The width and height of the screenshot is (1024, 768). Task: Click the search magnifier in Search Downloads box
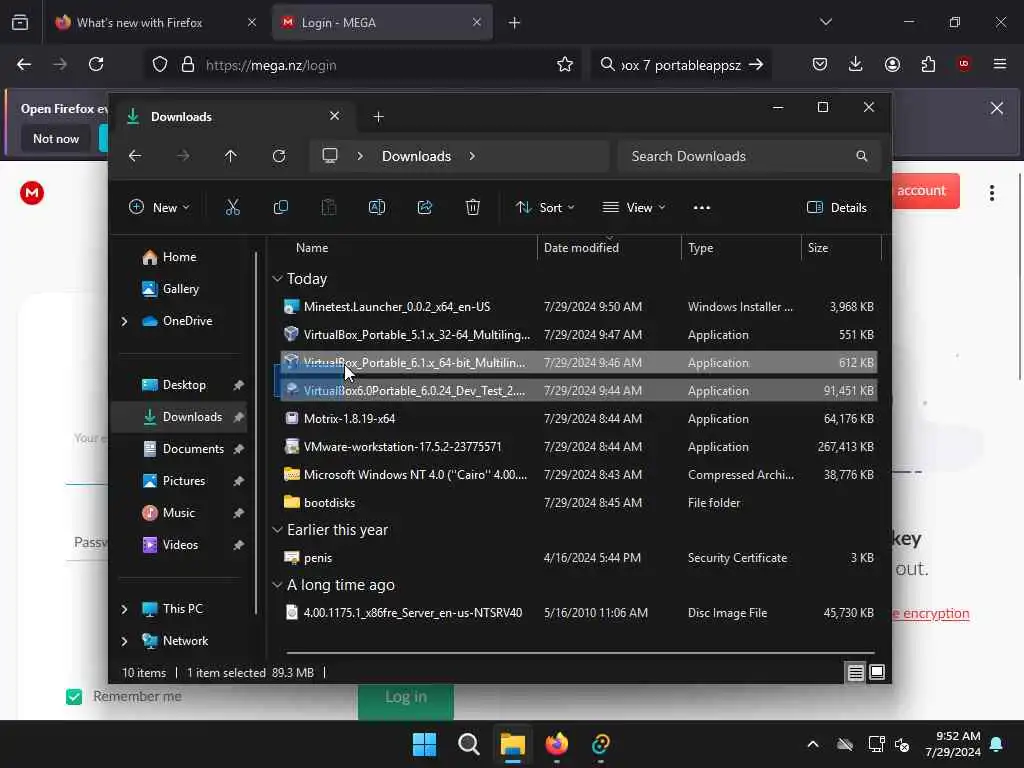(x=861, y=156)
